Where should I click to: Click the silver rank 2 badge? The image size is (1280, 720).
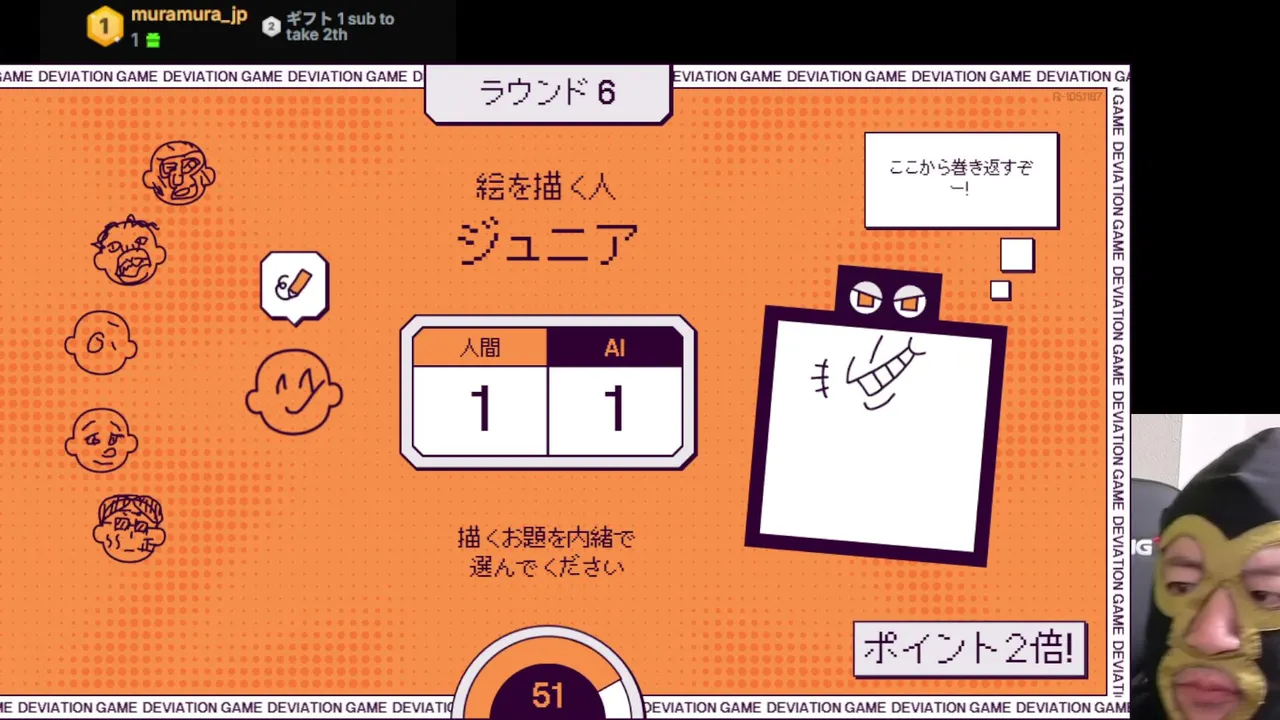tap(271, 27)
